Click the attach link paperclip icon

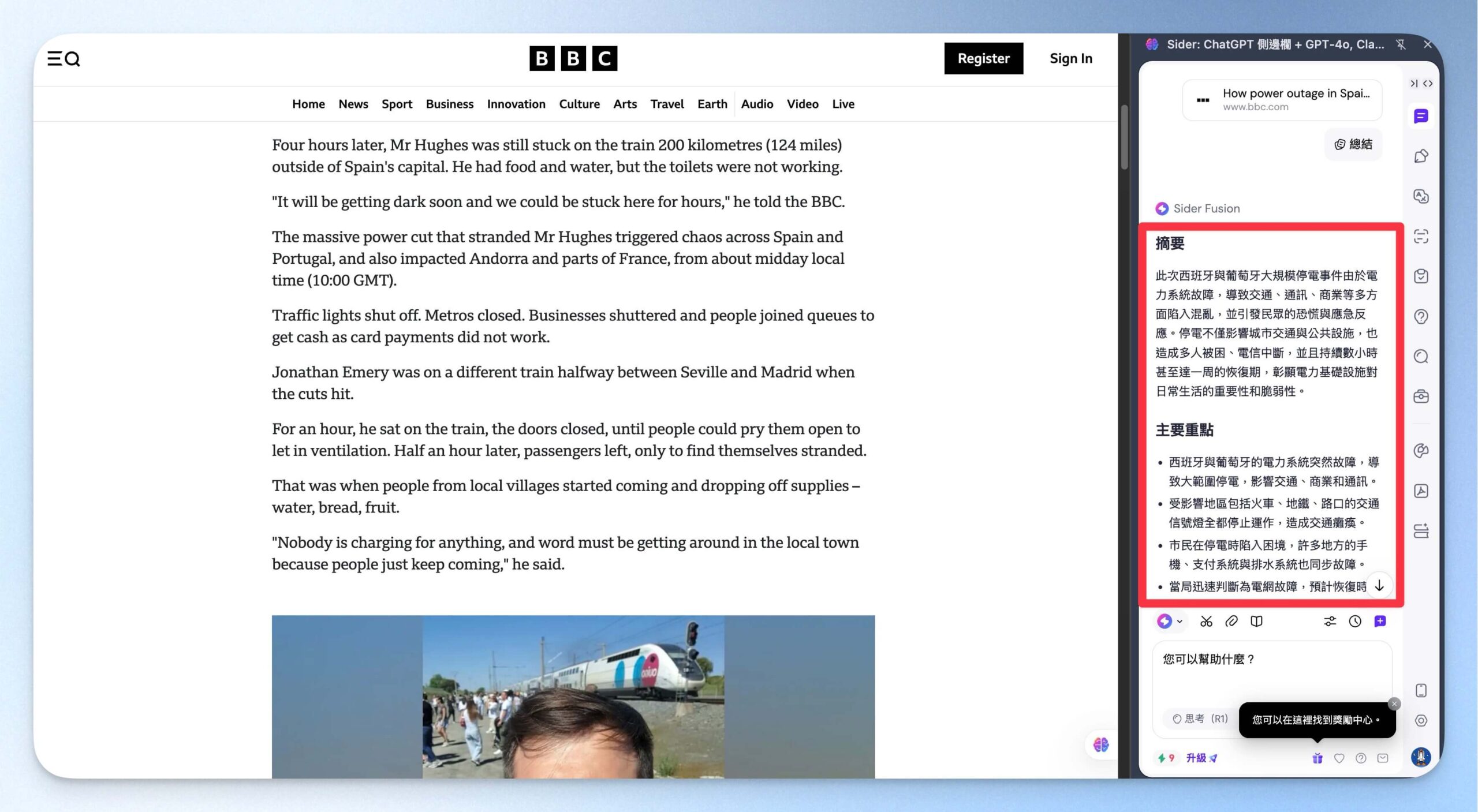click(1231, 621)
